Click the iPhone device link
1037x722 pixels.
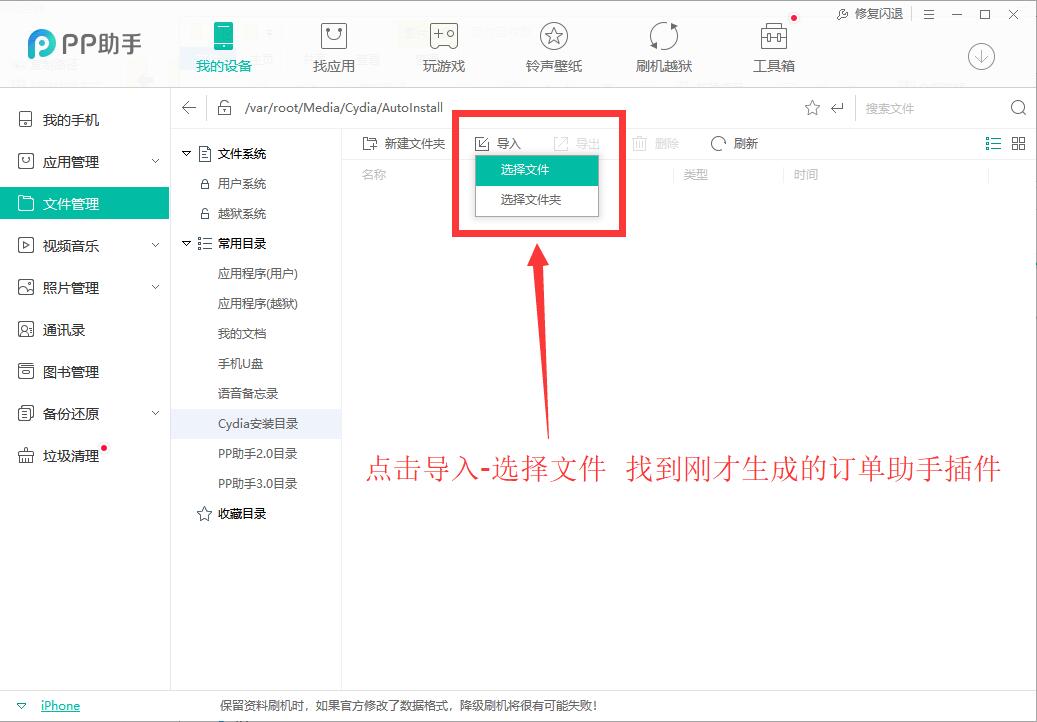point(60,706)
